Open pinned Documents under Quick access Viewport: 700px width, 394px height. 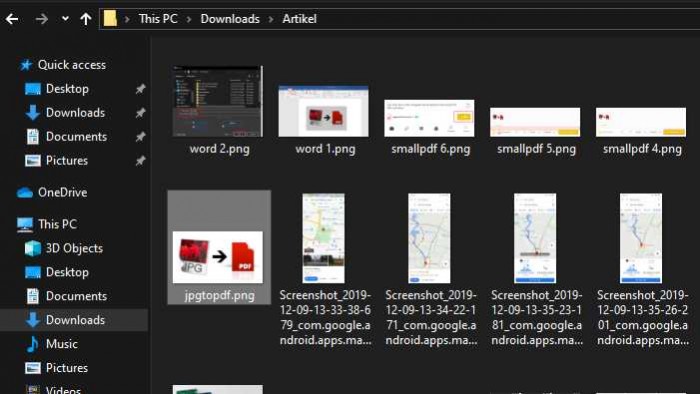pos(76,137)
